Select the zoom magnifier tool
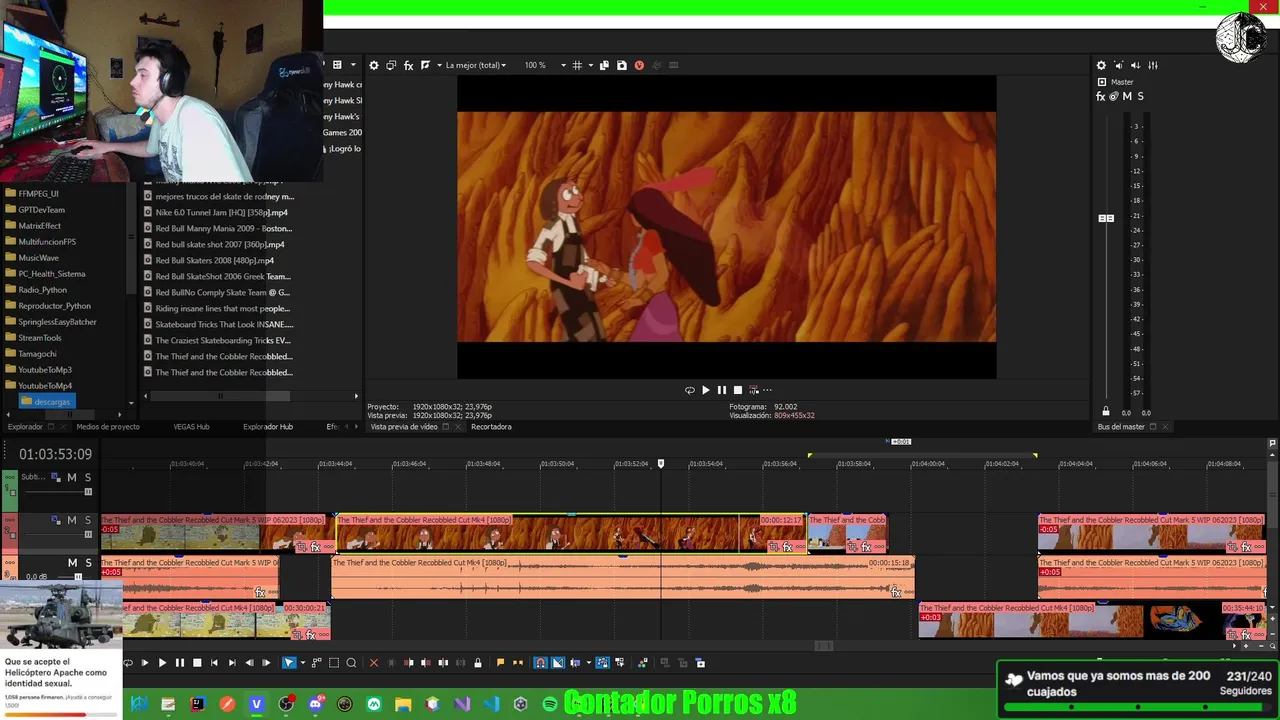 click(x=352, y=663)
